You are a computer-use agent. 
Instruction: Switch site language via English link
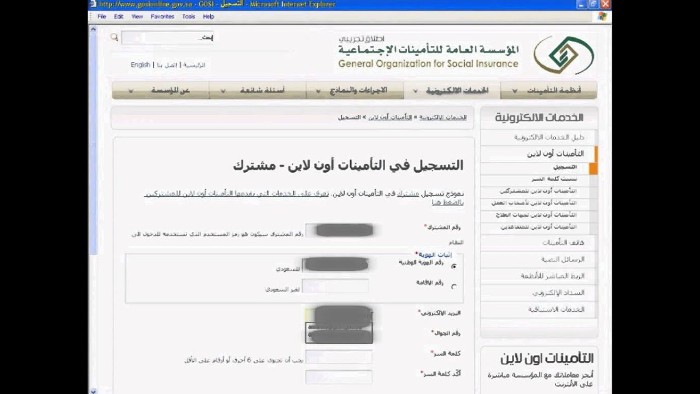tap(140, 65)
